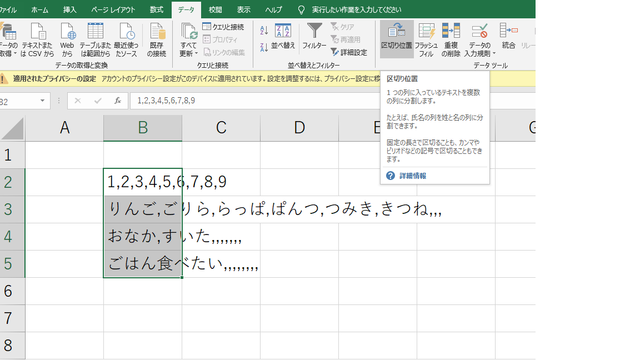Import From Text/CSV (テキストまたはCSVから)

point(37,39)
